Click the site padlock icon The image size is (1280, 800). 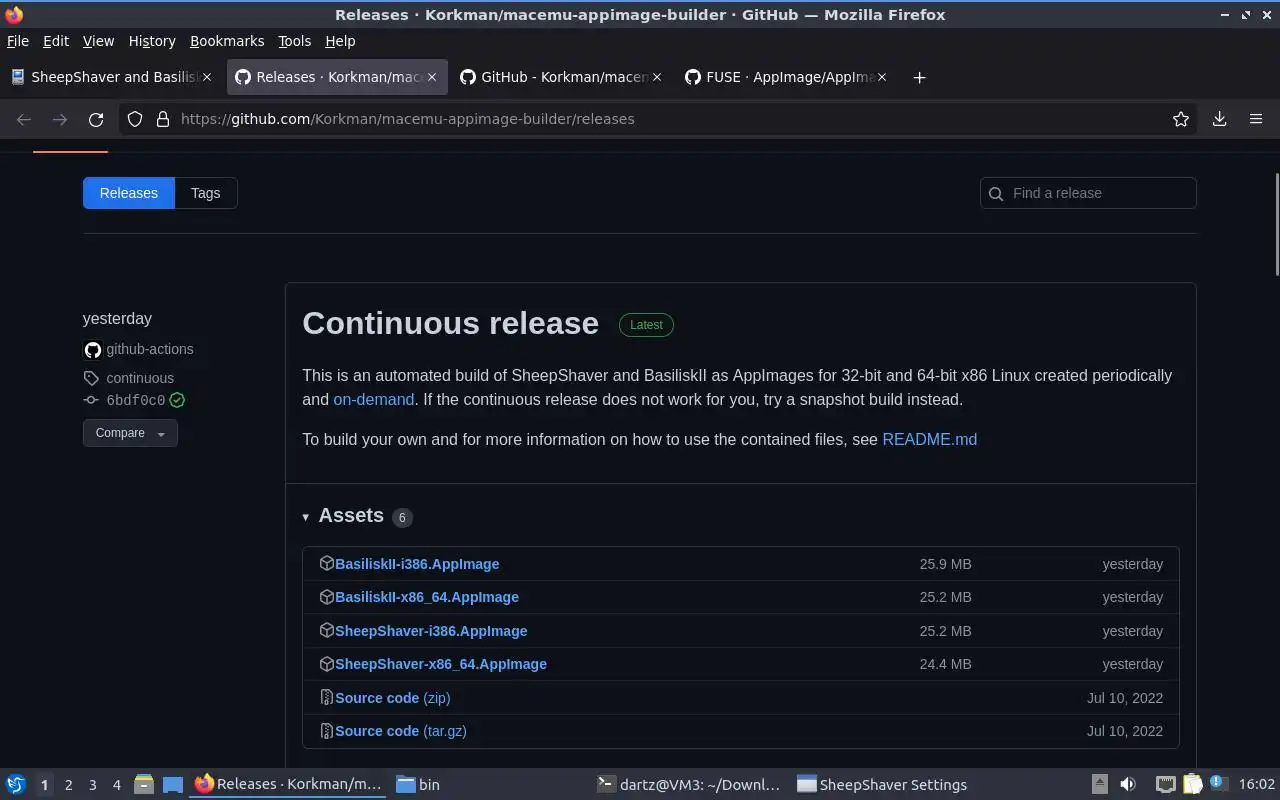(163, 119)
